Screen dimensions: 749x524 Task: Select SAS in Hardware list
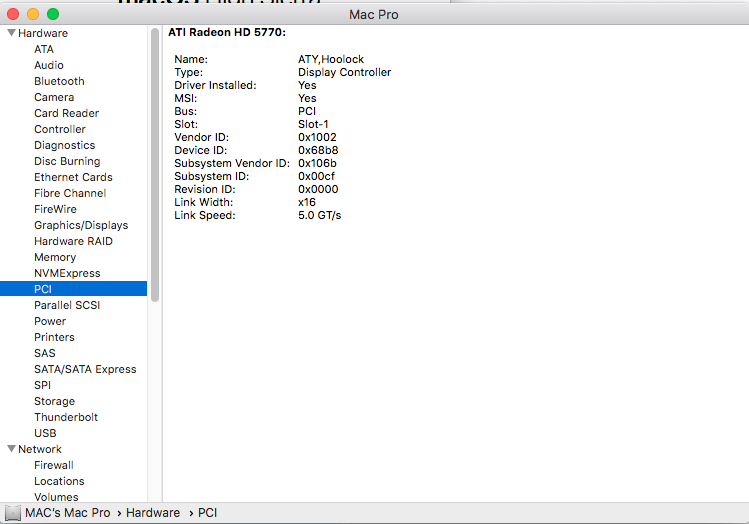point(44,353)
